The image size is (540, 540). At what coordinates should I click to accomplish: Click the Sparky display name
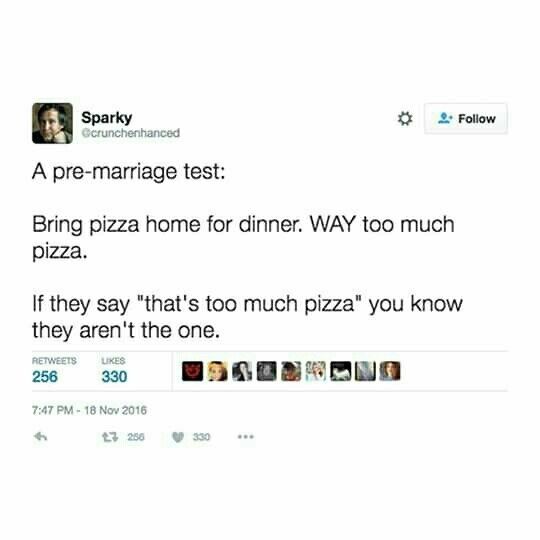point(106,118)
